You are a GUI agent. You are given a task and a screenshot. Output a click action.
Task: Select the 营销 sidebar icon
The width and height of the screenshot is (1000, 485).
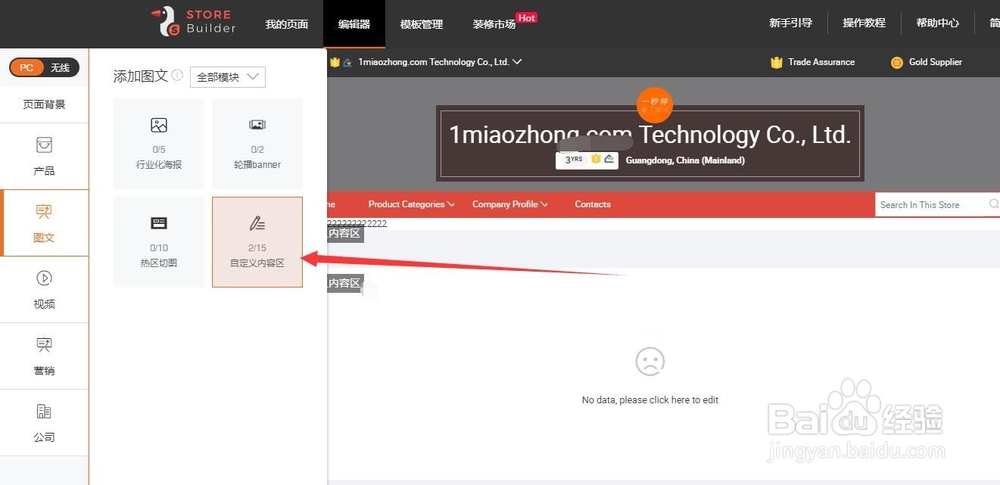click(x=44, y=345)
